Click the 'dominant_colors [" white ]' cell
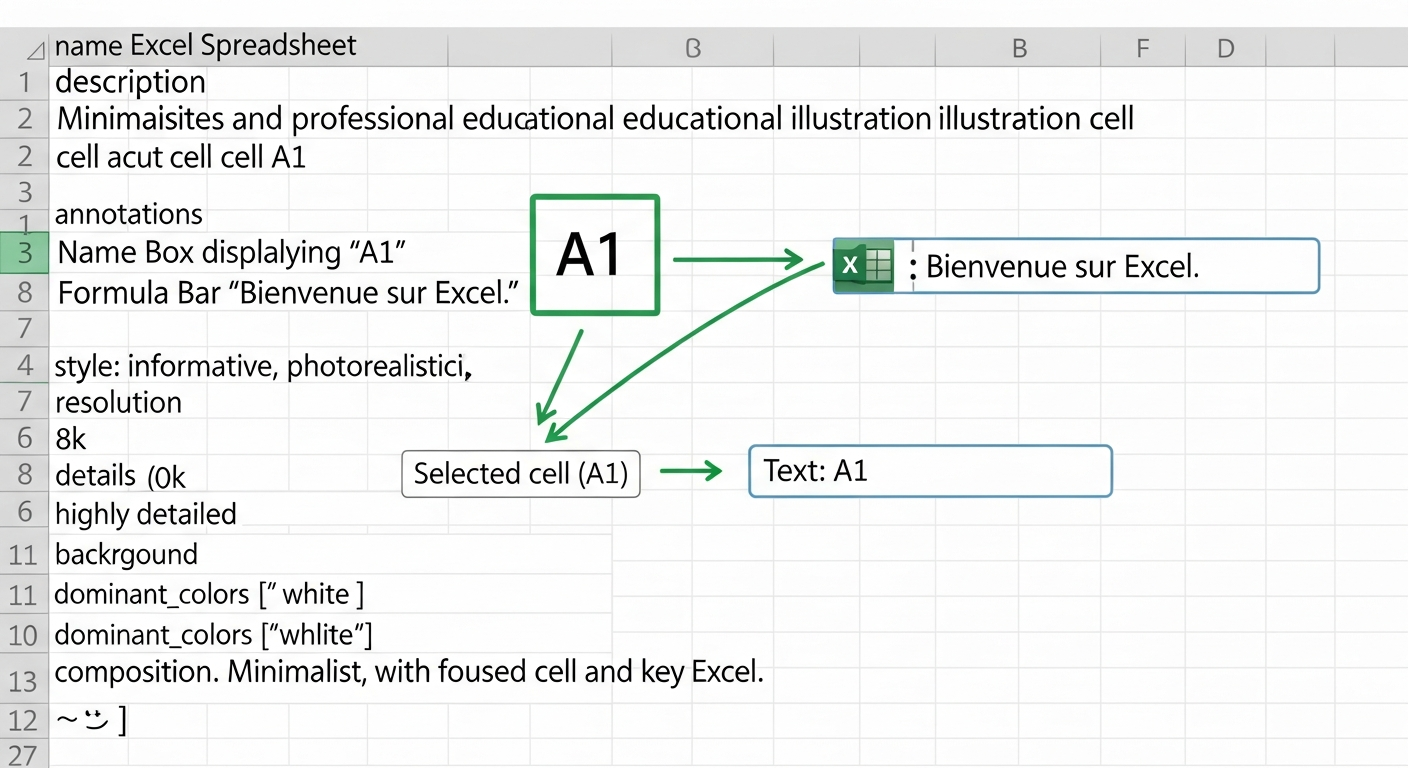 pos(209,594)
